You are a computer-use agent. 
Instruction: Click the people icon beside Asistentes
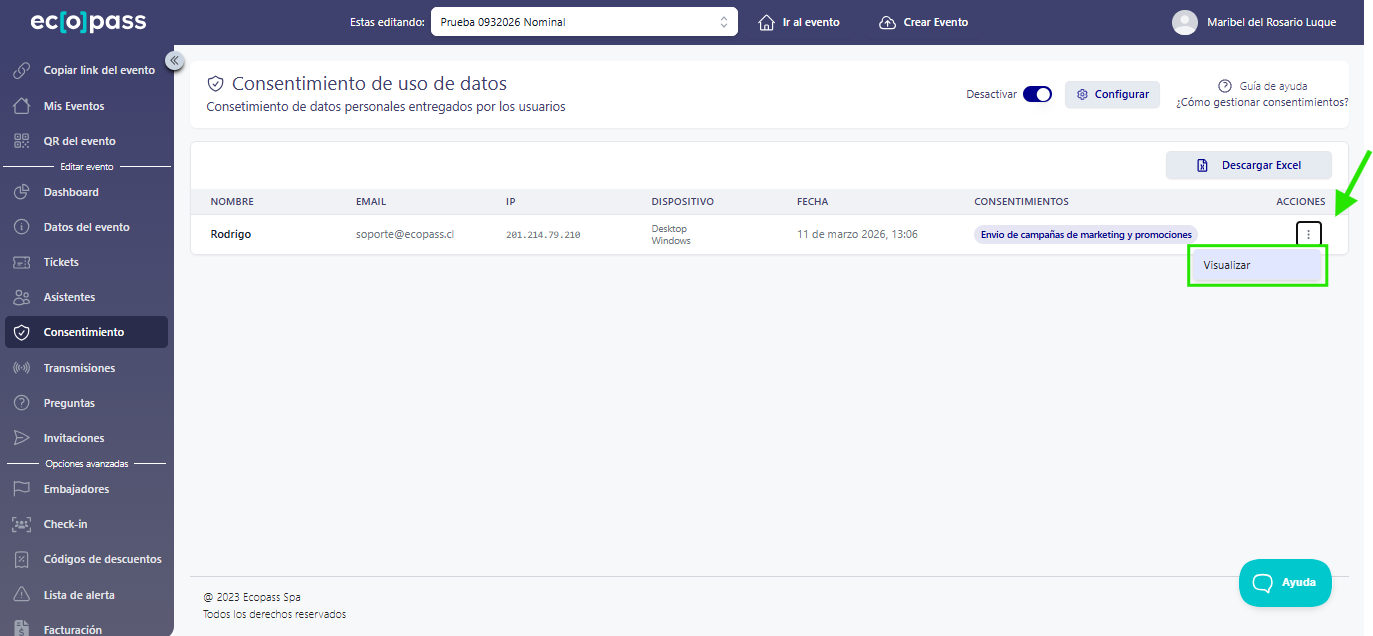coord(21,297)
